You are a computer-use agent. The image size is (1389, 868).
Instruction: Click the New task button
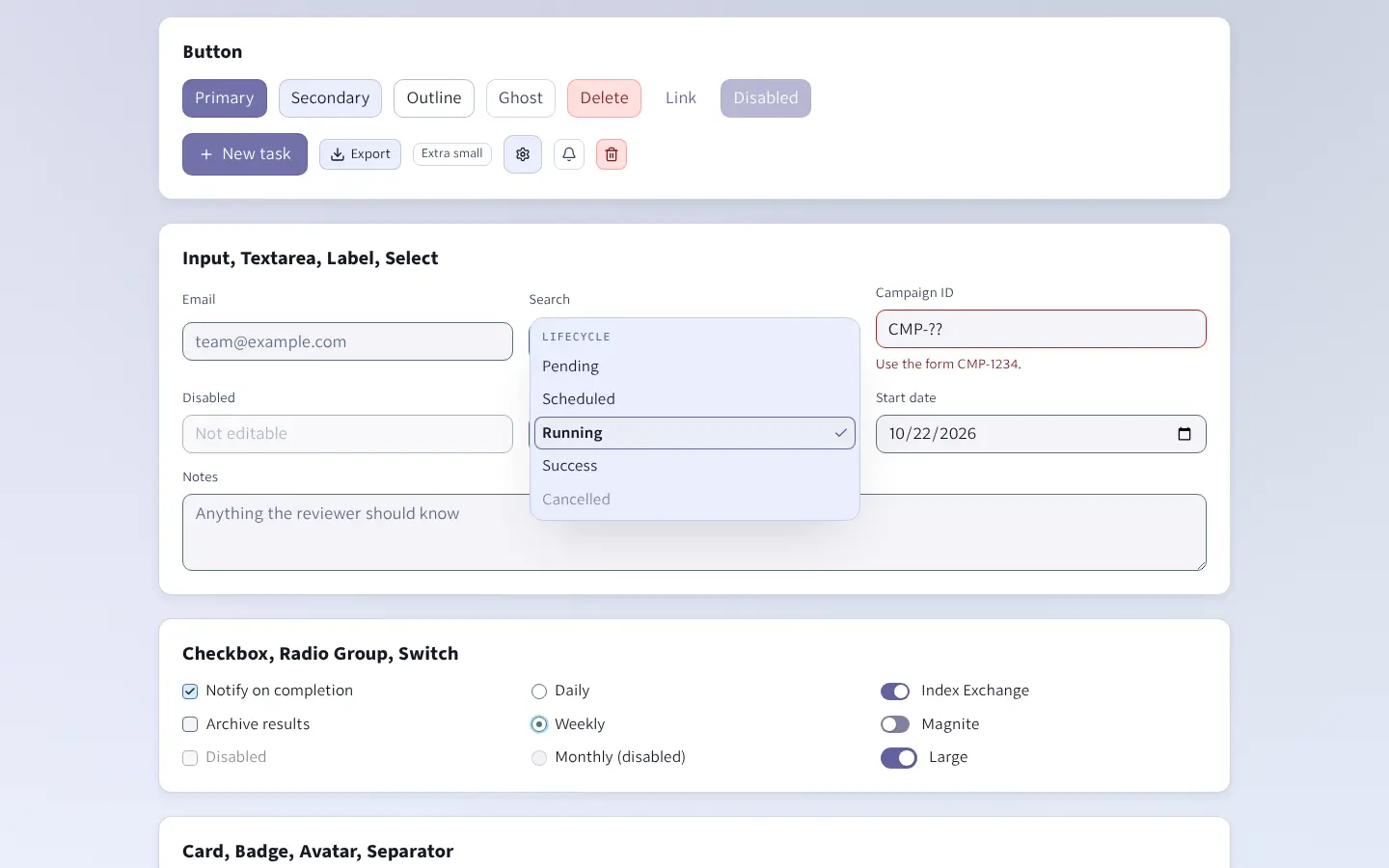point(245,154)
